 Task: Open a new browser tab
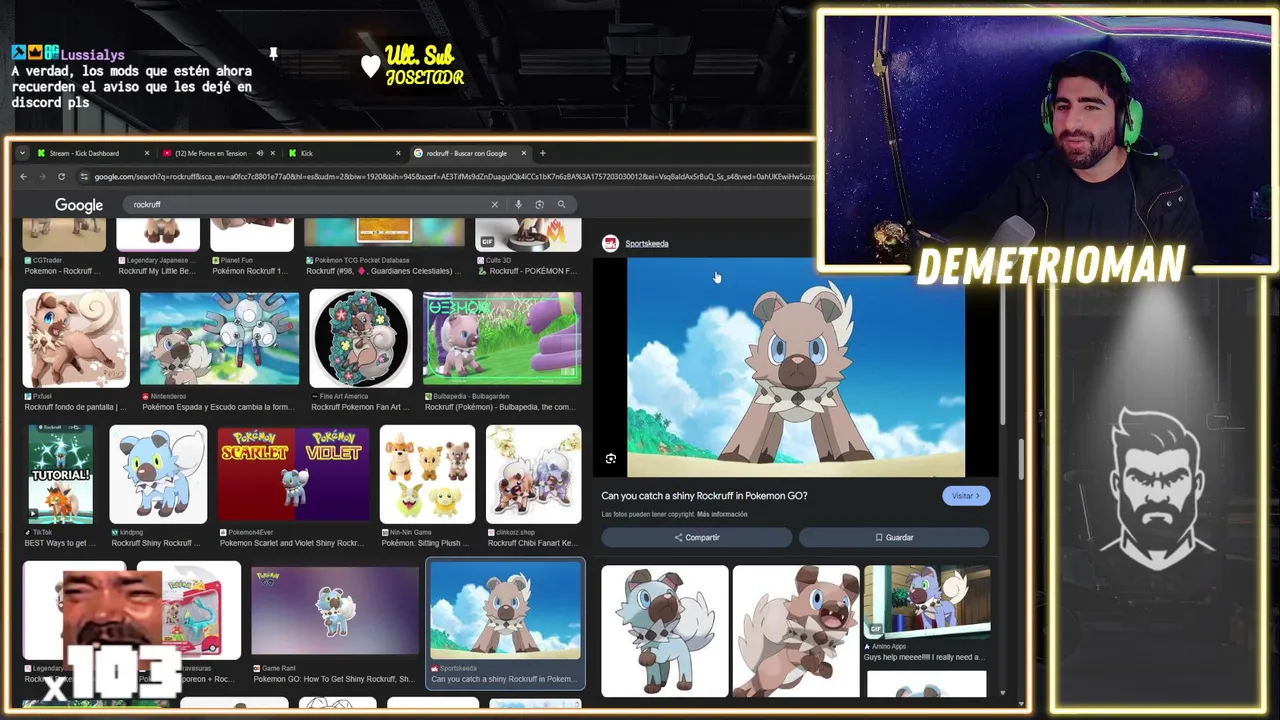point(543,153)
